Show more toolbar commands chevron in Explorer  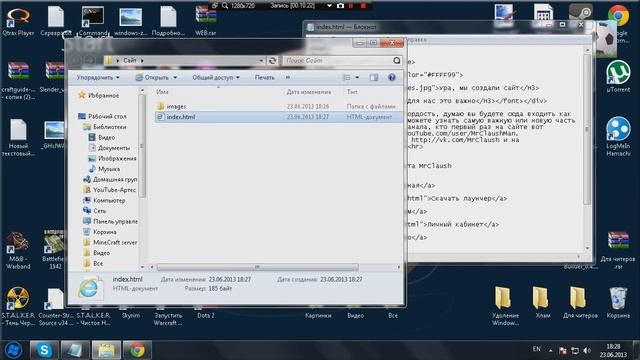[x=288, y=77]
